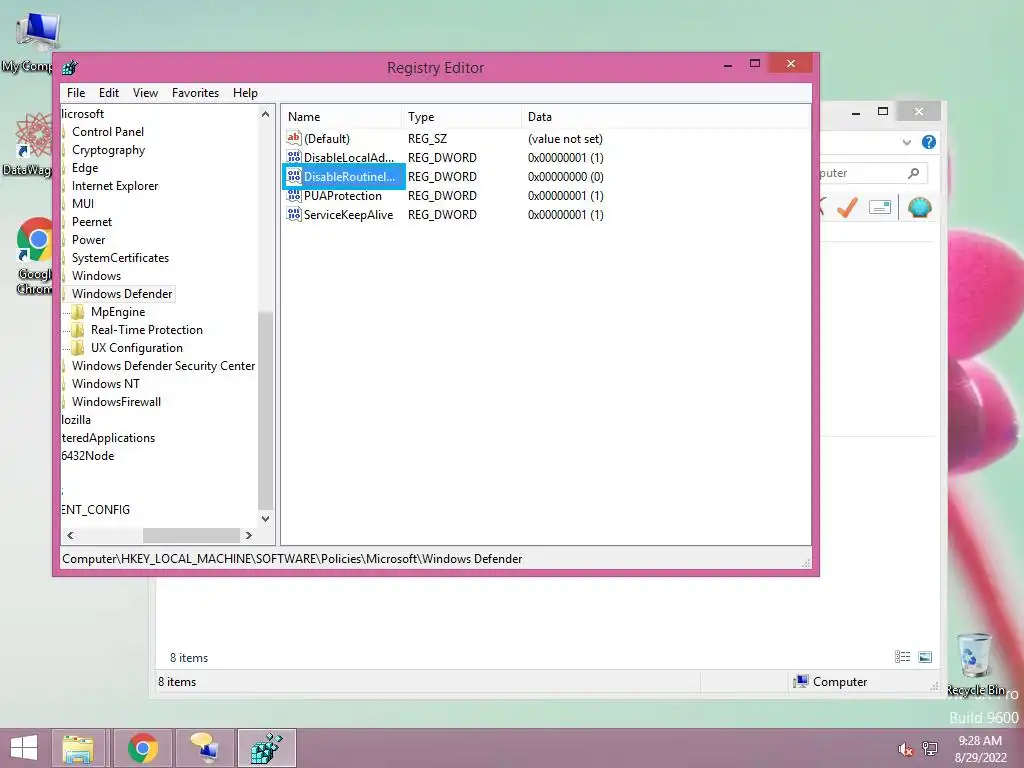Minimize the Registry Editor window

pyautogui.click(x=728, y=64)
